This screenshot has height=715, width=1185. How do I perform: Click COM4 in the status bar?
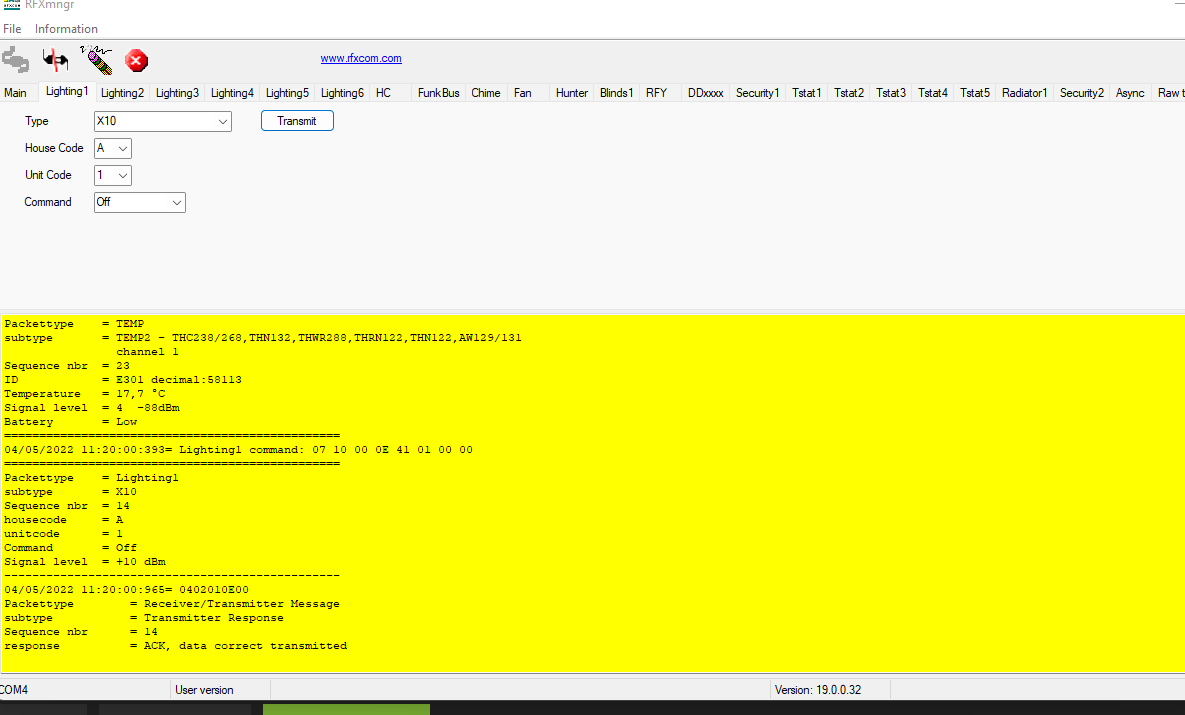click(x=14, y=690)
